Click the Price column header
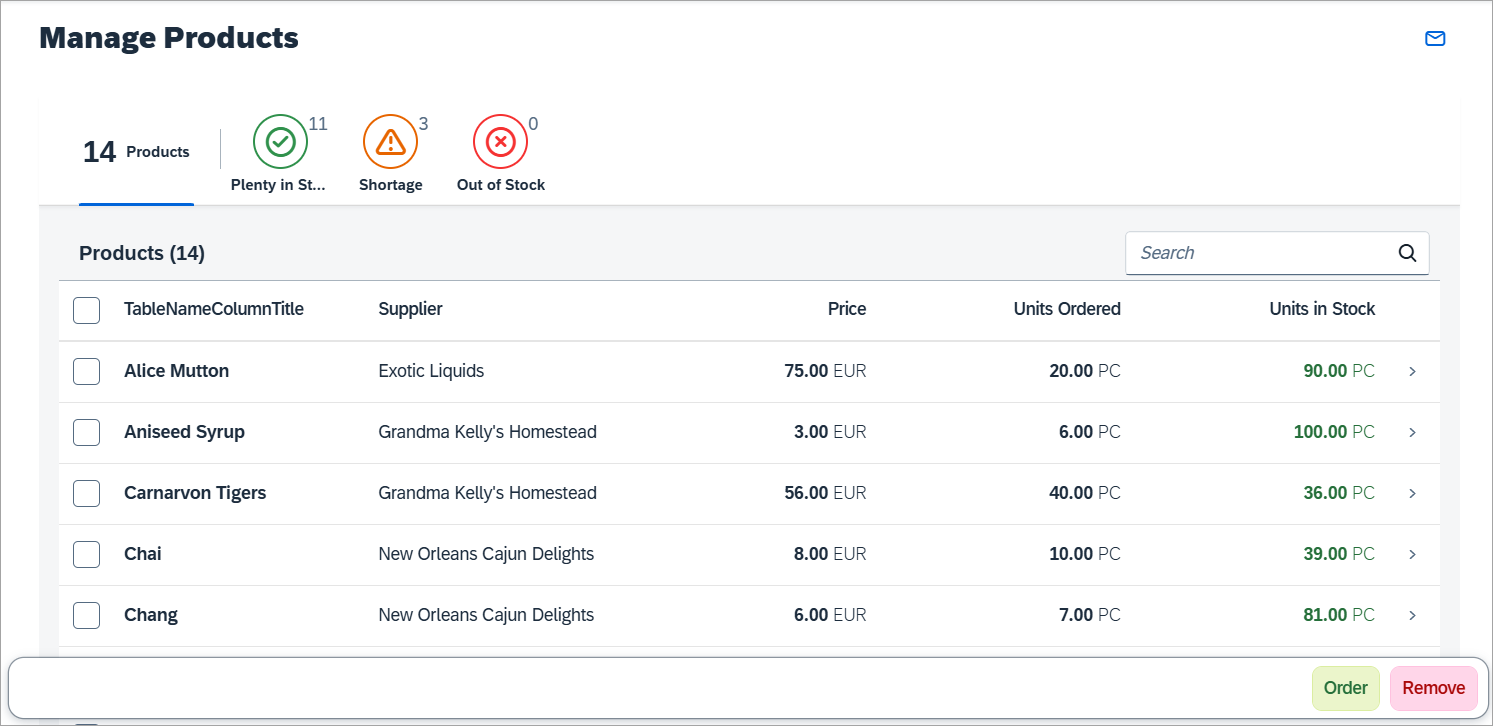 click(846, 309)
